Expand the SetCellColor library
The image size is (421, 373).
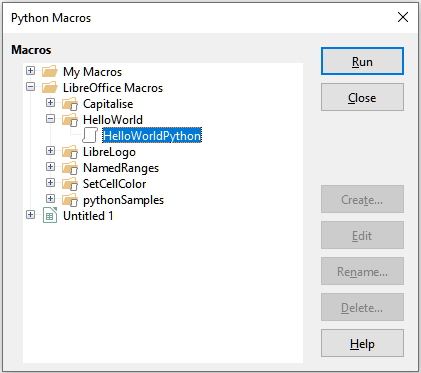tap(50, 183)
